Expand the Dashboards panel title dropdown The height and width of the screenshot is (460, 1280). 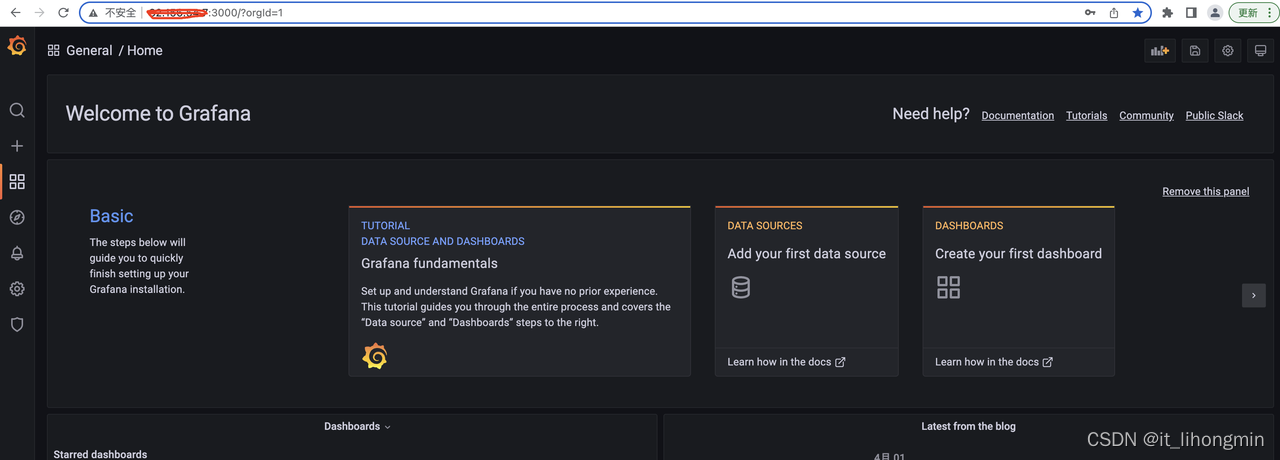(357, 426)
